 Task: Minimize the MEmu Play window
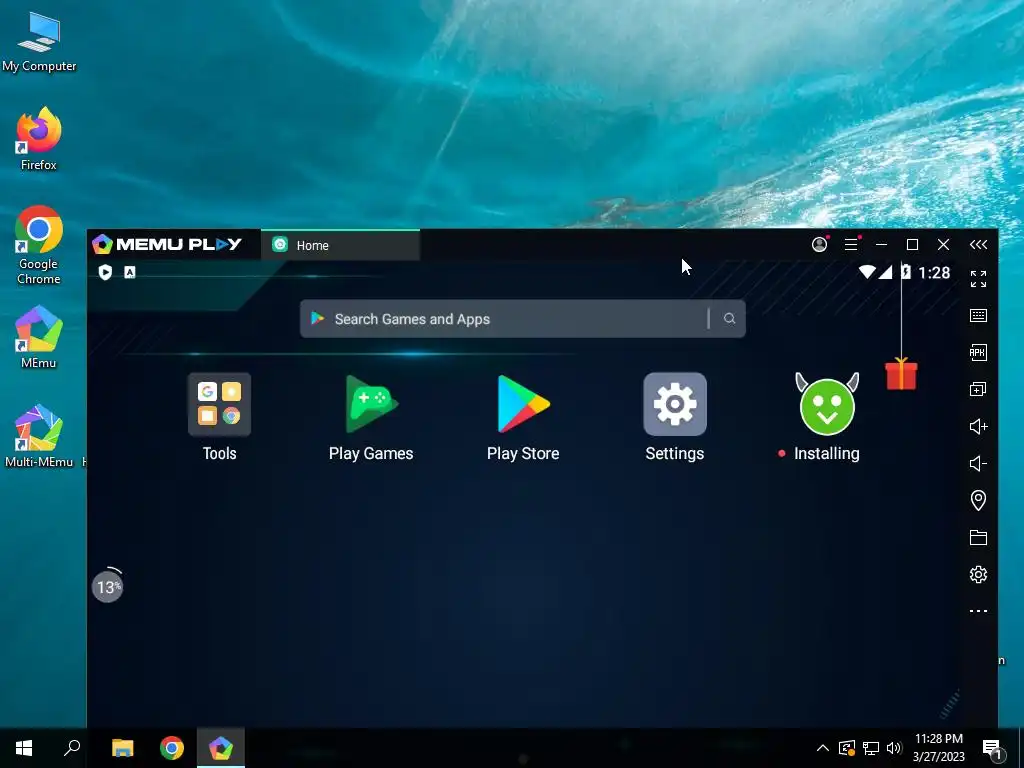(x=882, y=244)
